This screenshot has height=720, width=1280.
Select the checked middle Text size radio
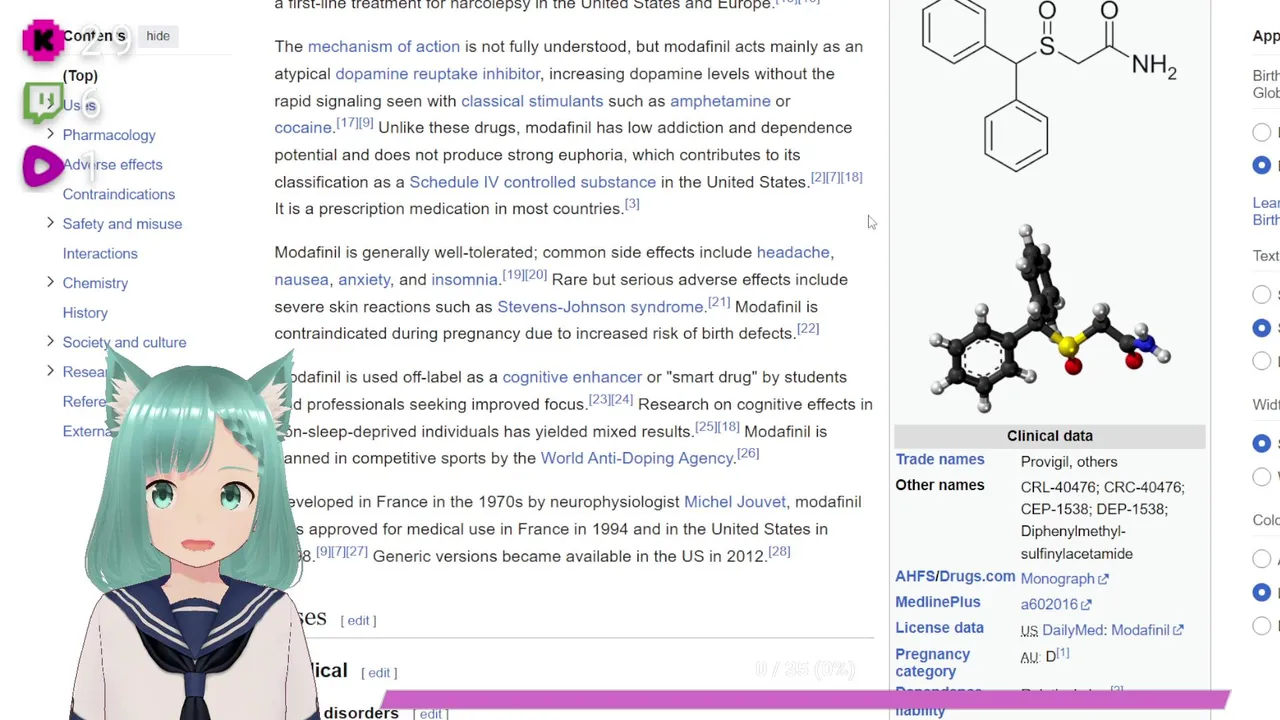[1262, 327]
